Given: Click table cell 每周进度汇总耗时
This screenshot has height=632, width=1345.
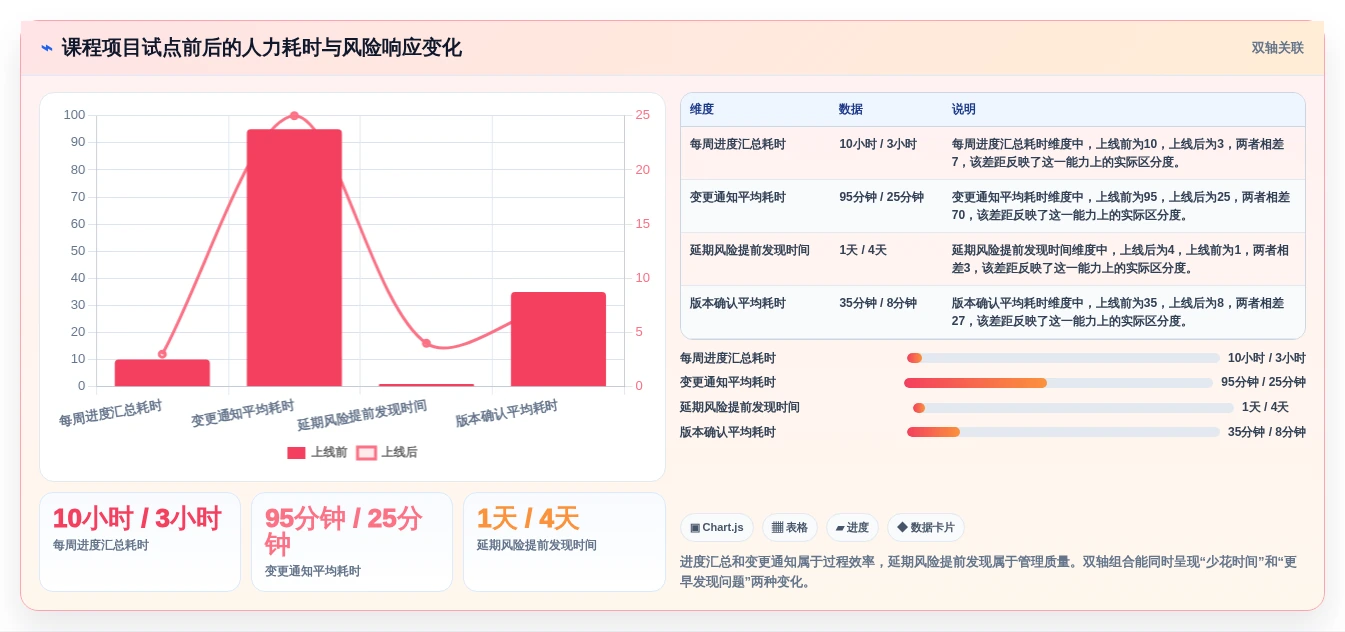Looking at the screenshot, I should click(x=738, y=144).
